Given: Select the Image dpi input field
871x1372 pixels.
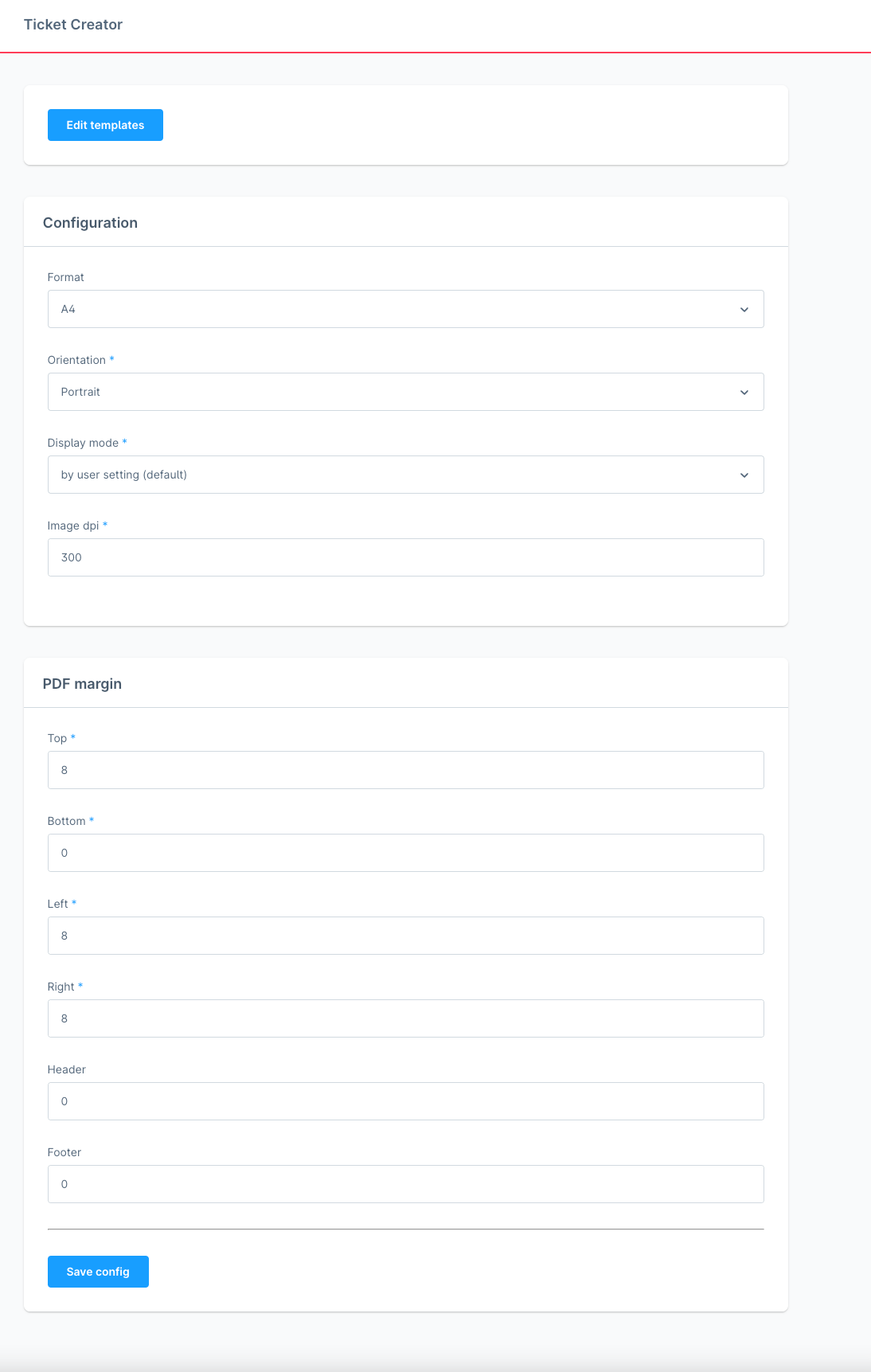Looking at the screenshot, I should [x=406, y=557].
